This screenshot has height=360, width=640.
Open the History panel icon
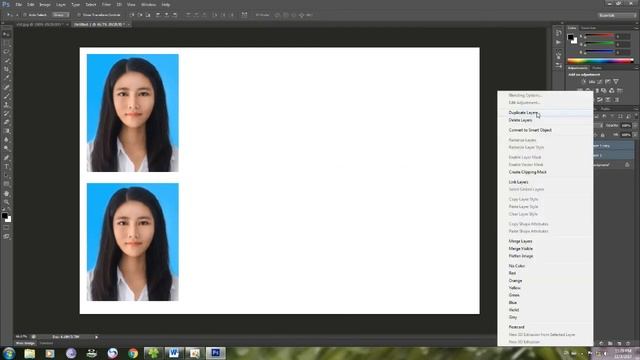coord(558,33)
